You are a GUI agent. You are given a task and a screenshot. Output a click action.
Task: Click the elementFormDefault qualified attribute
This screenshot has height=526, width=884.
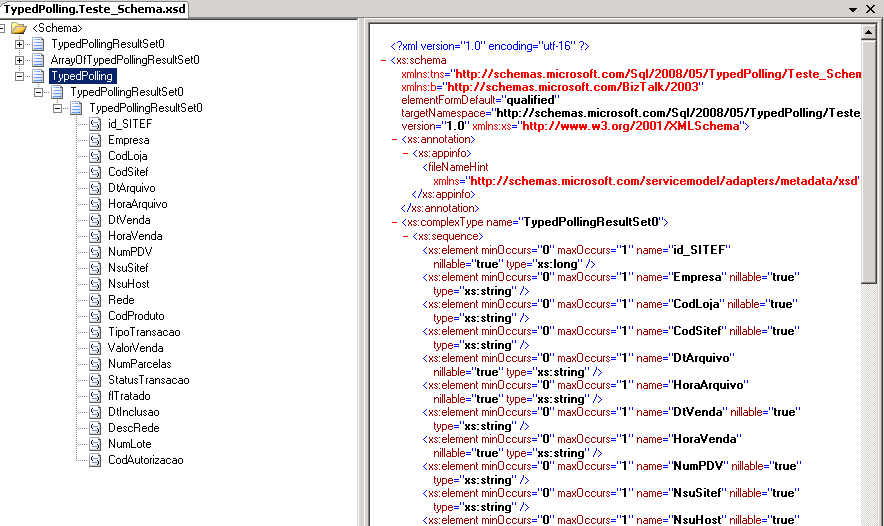point(480,100)
